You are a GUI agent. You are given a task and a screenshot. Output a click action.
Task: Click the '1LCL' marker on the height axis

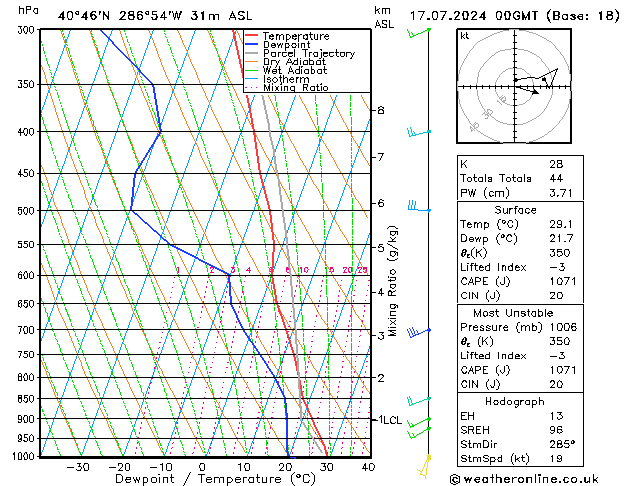click(x=390, y=420)
